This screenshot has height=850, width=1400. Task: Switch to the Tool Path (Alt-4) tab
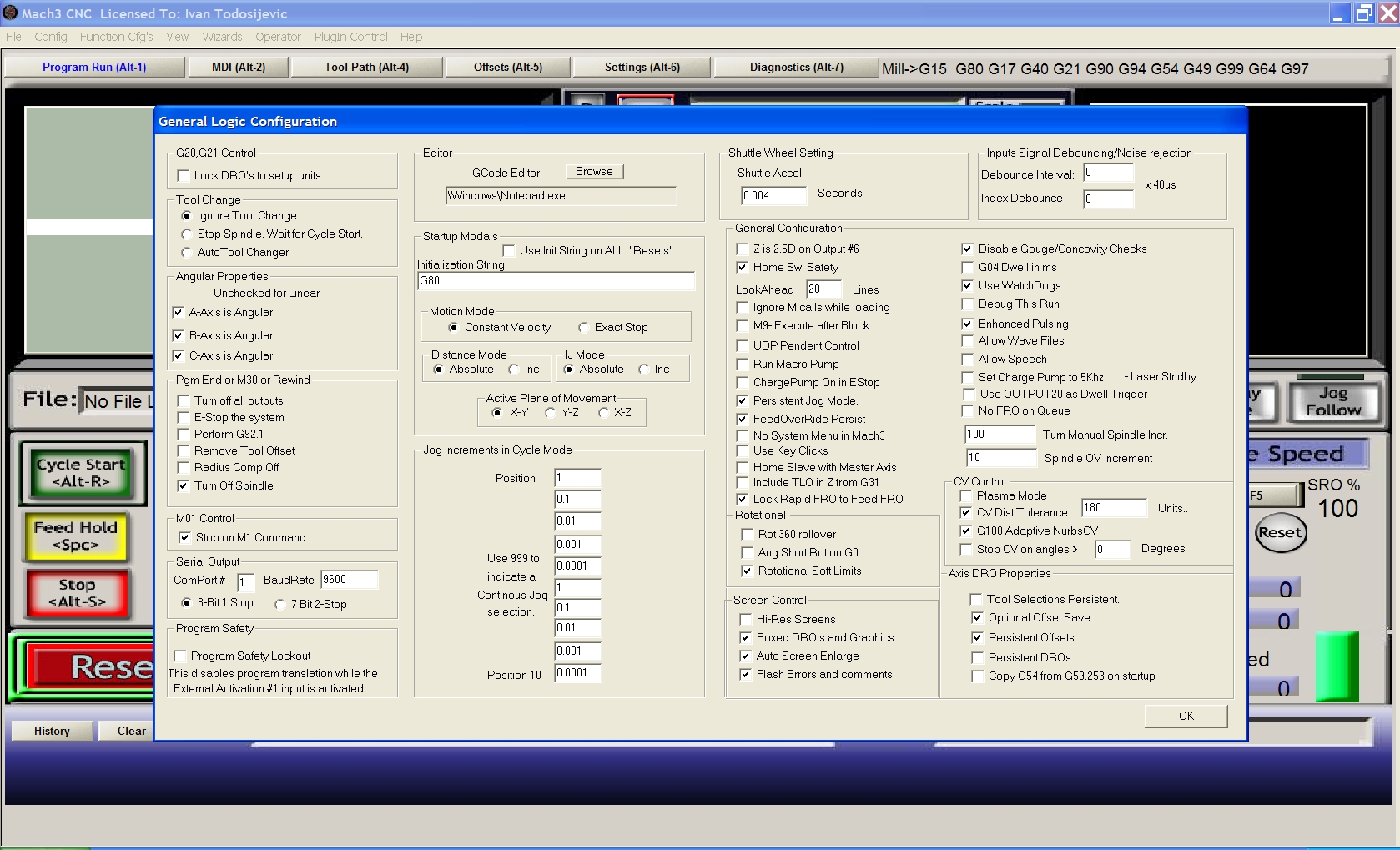coord(367,67)
